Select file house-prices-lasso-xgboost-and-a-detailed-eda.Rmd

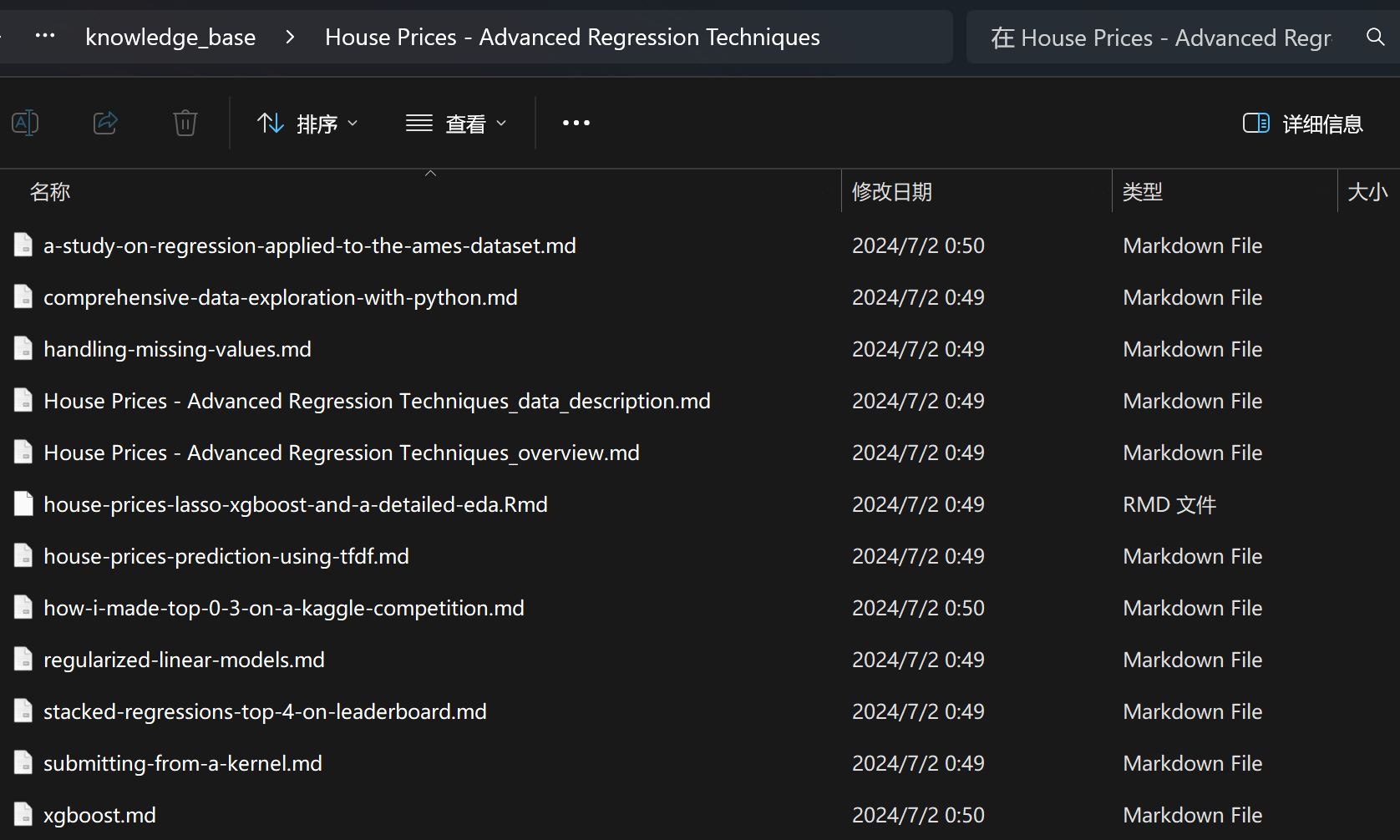click(x=296, y=504)
